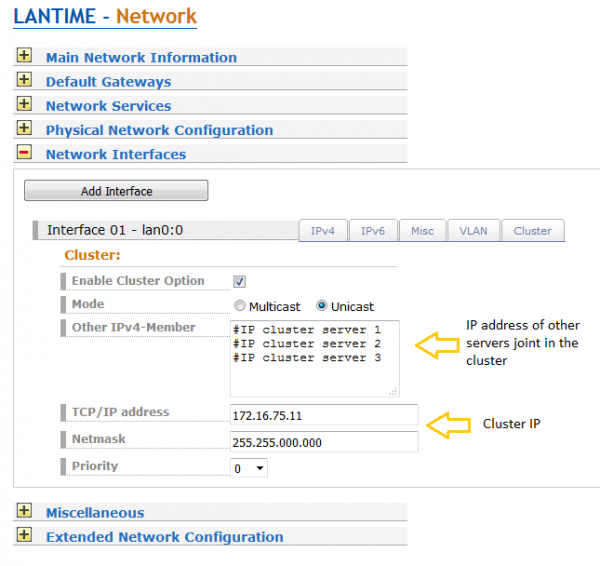The height and width of the screenshot is (566, 600).
Task: Click the 'TCP/IP address' label
Action: pyautogui.click(x=121, y=412)
